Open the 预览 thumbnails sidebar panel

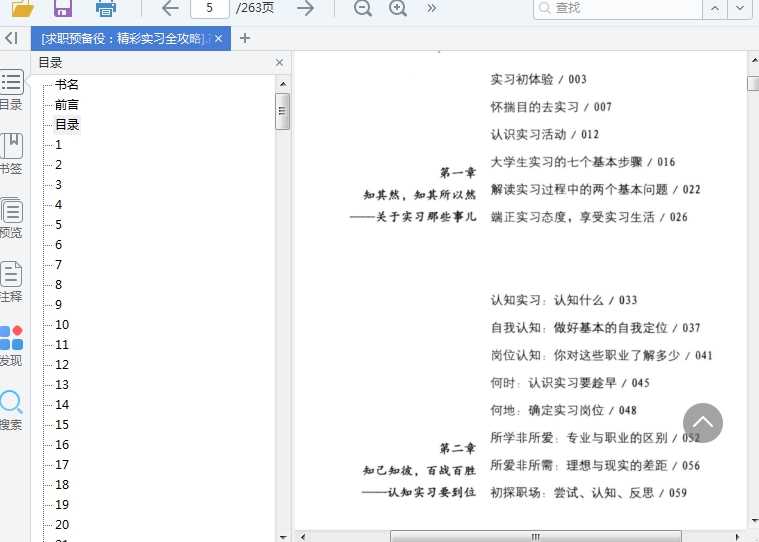click(11, 218)
